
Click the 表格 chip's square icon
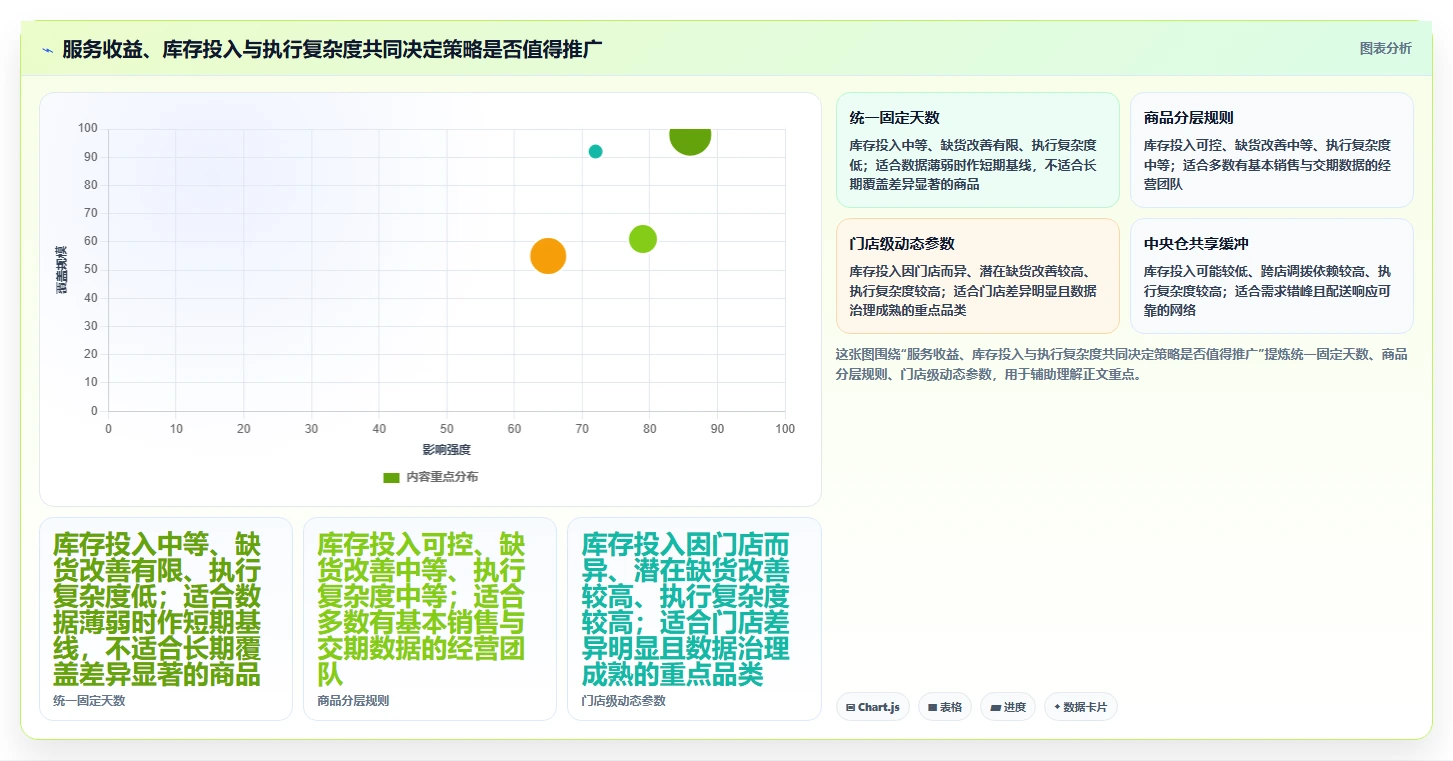click(x=932, y=707)
